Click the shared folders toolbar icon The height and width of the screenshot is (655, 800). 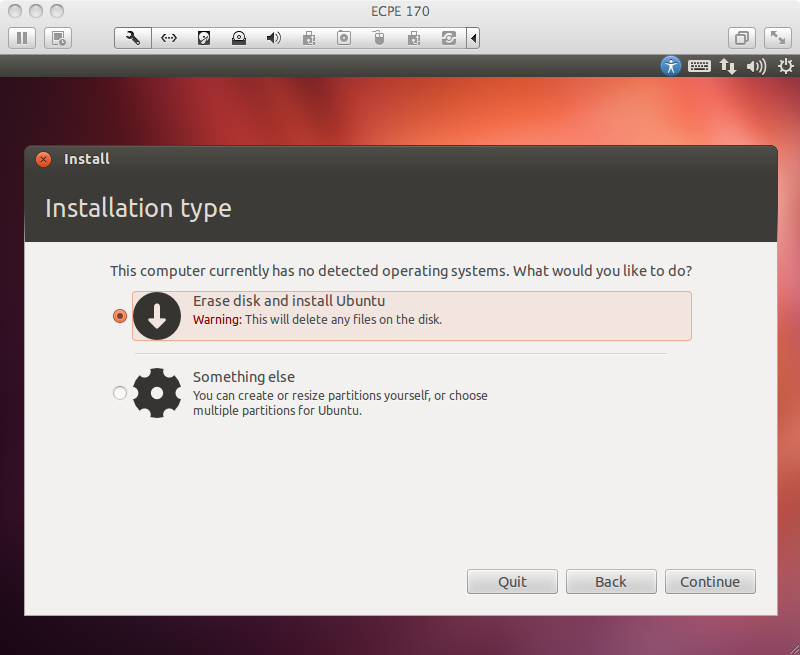(x=449, y=37)
